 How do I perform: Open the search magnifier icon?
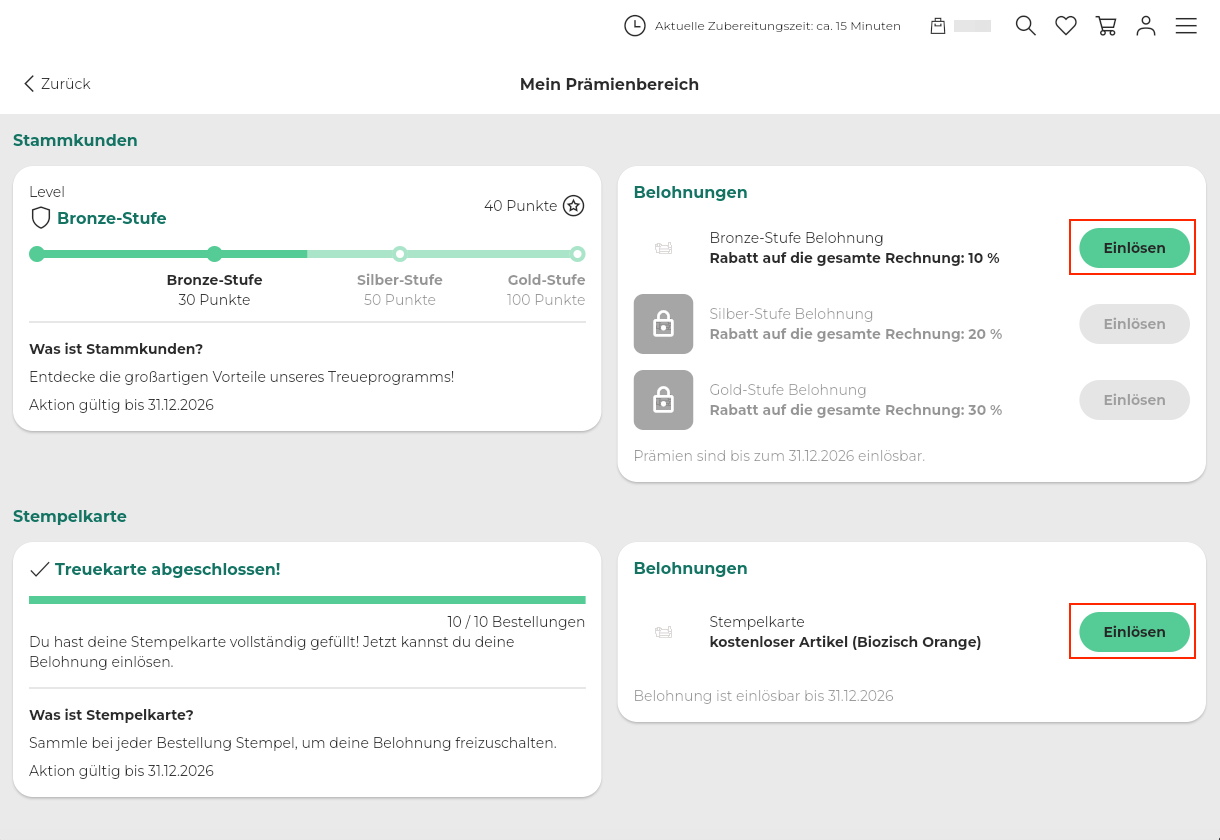click(1025, 26)
